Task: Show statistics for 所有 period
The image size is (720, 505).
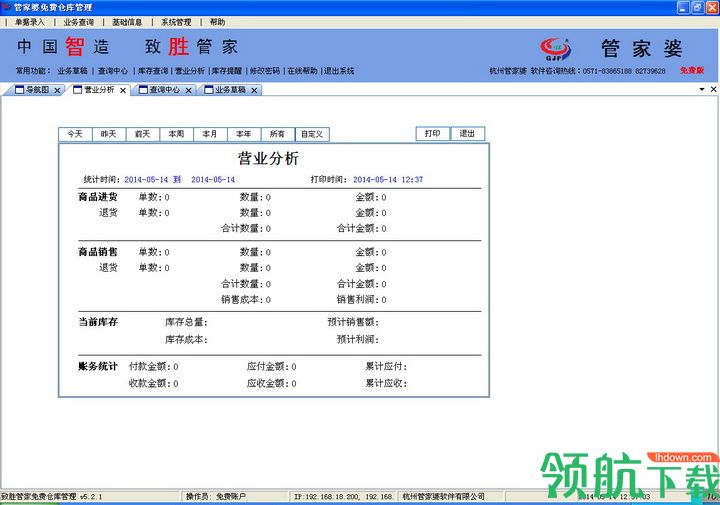Action: [x=277, y=134]
